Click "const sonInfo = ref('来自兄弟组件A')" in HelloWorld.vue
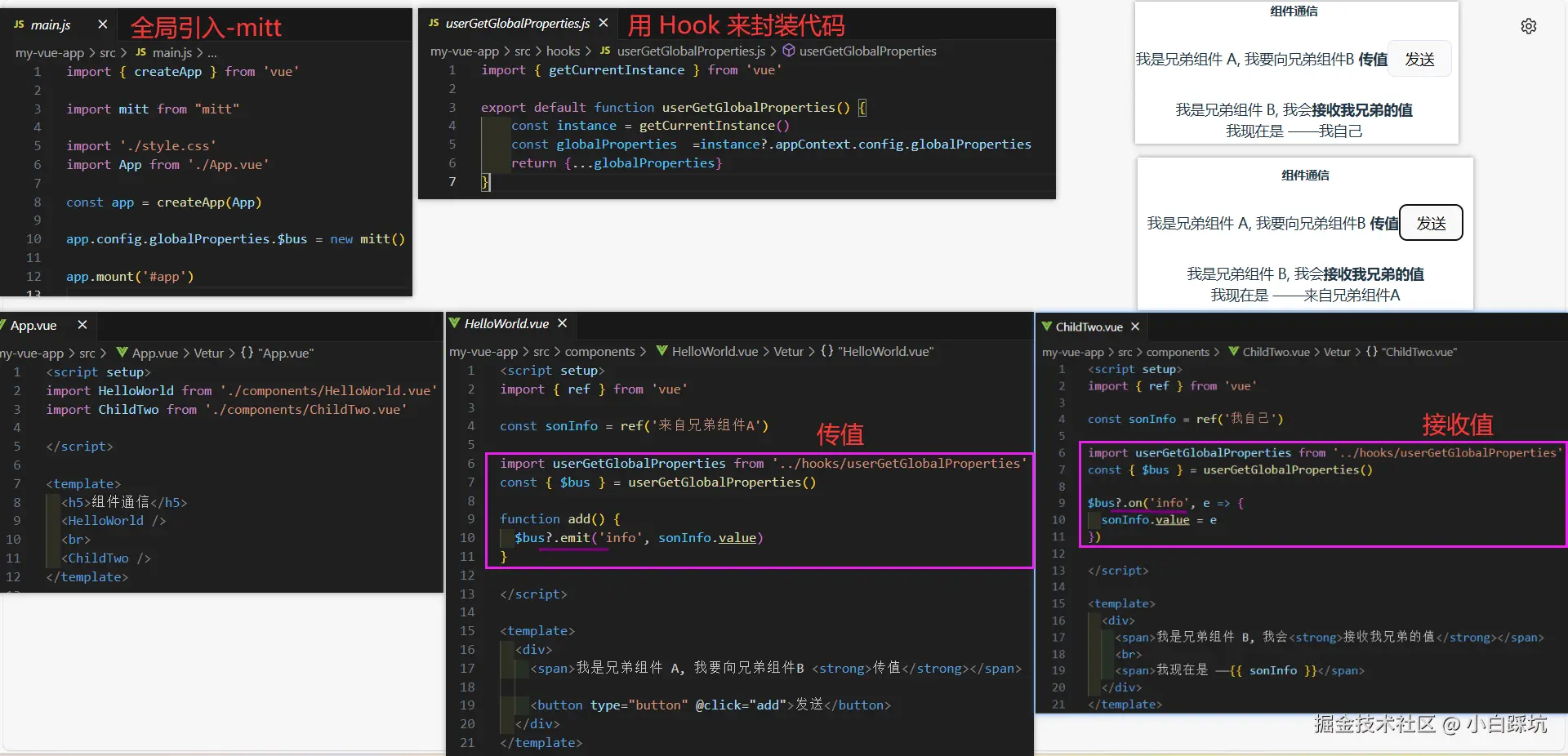Image resolution: width=1568 pixels, height=756 pixels. pos(634,425)
